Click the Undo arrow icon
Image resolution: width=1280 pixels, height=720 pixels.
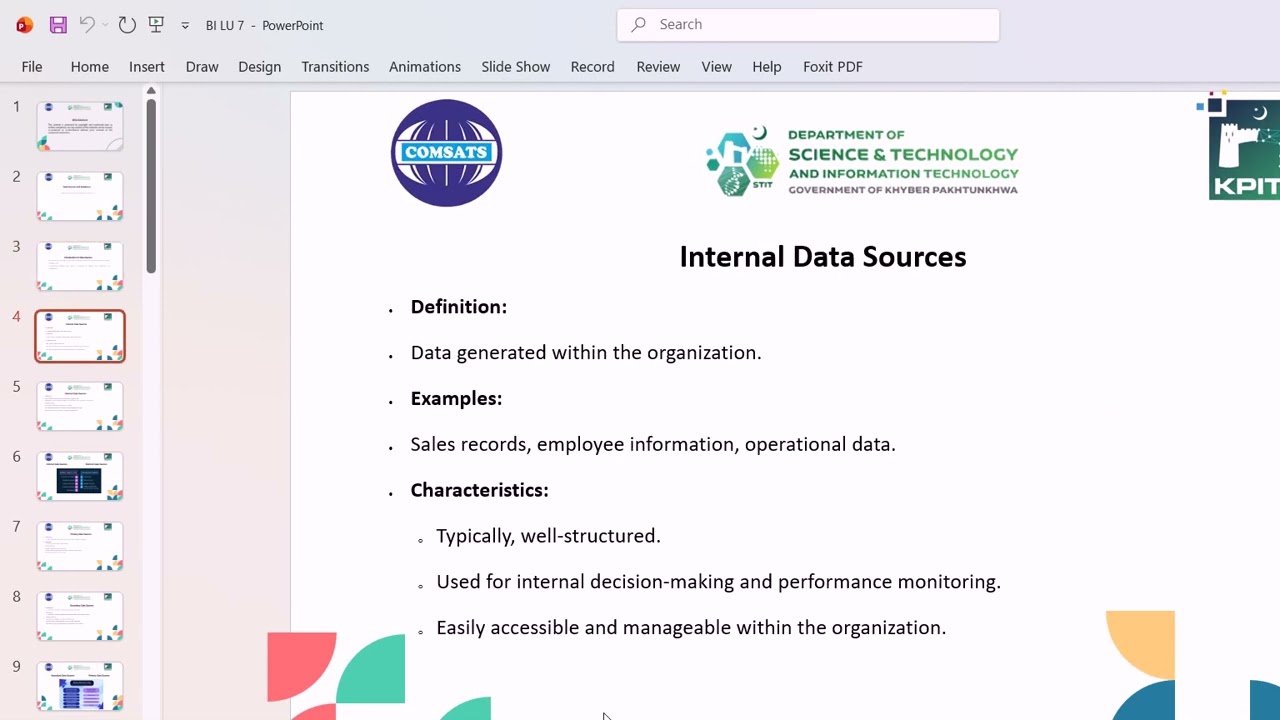point(87,25)
